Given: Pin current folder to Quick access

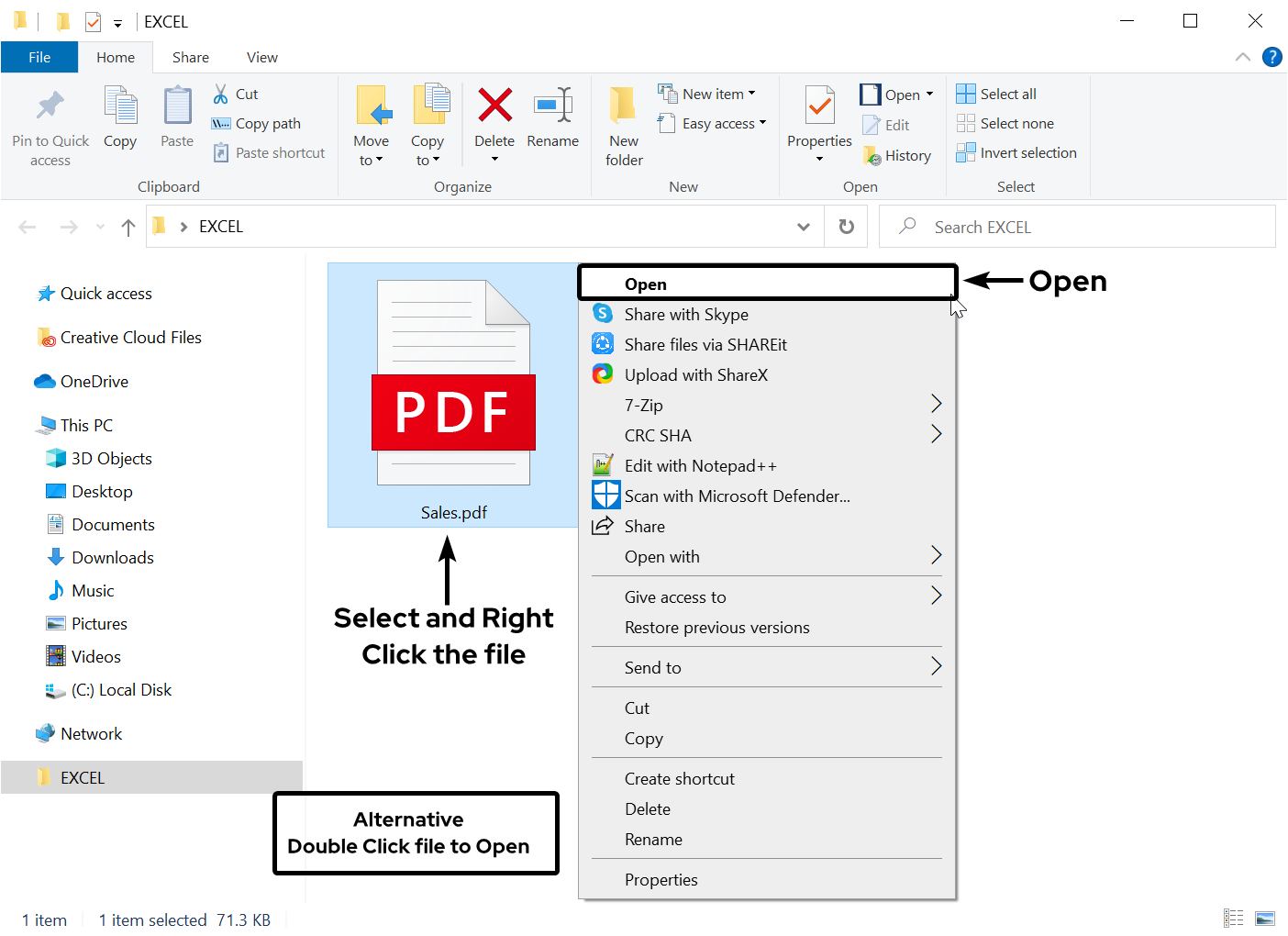Looking at the screenshot, I should coord(50,124).
